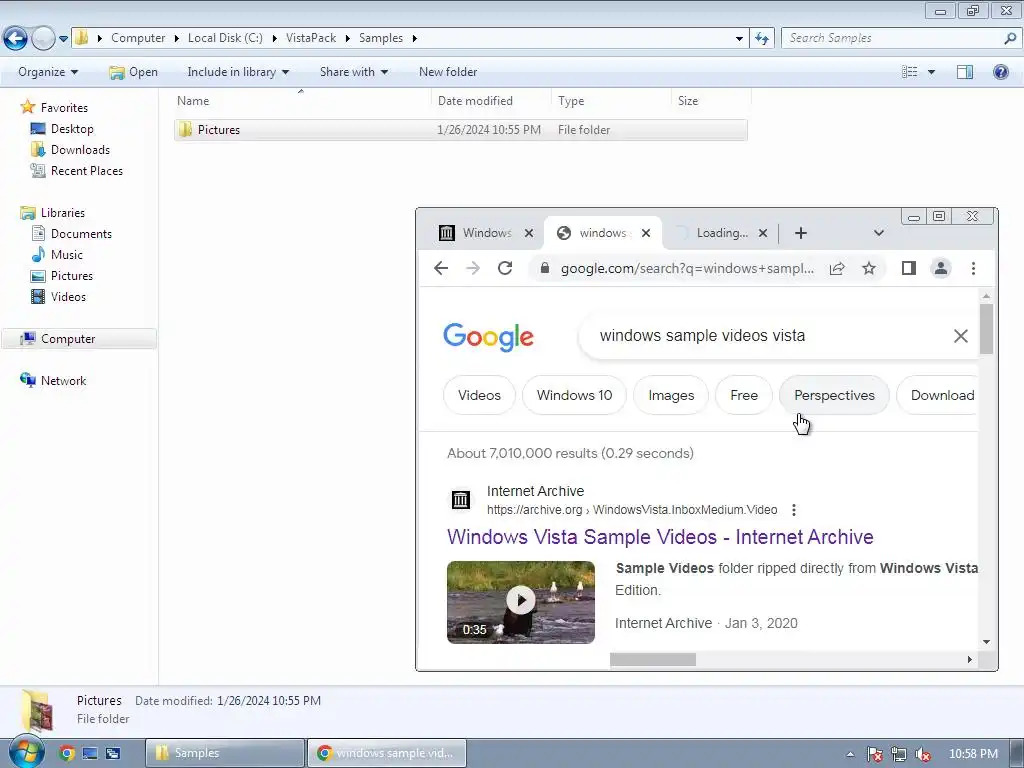
Task: Share this page icon in Chrome
Action: 837,268
